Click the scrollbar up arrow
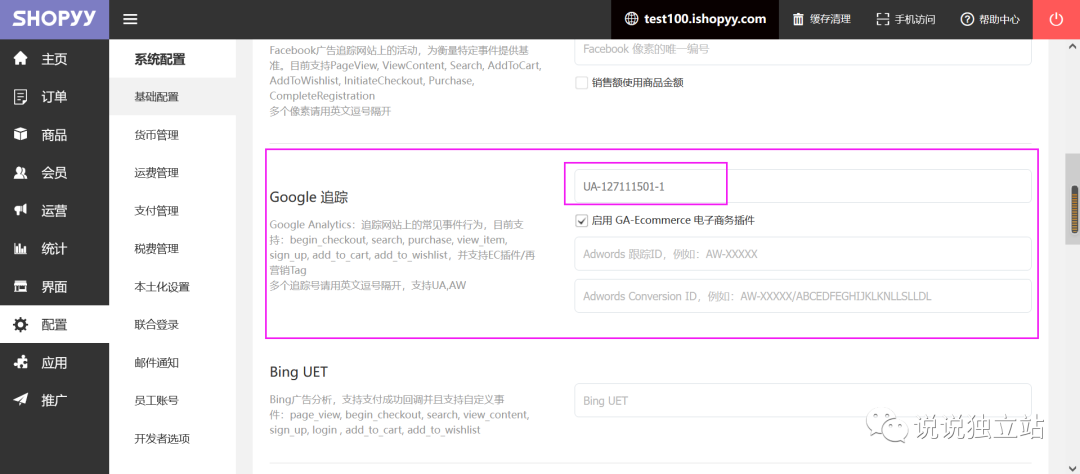 tap(1073, 47)
